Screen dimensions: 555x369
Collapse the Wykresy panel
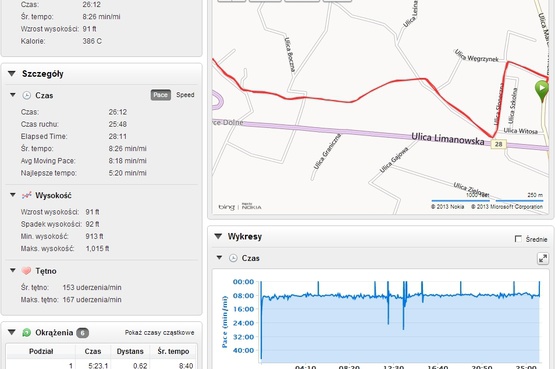tap(218, 236)
